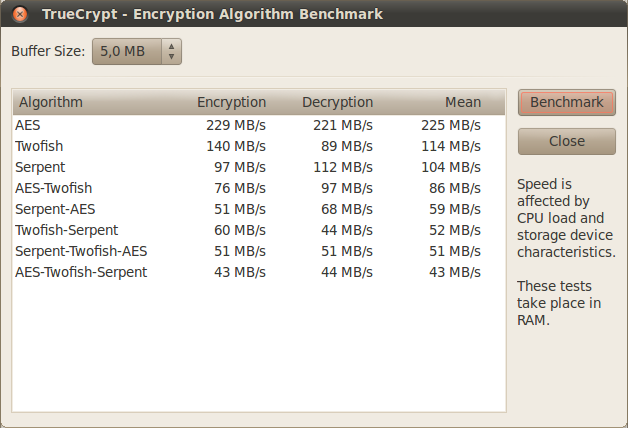Click the Close button
This screenshot has width=628, height=428.
pos(566,141)
